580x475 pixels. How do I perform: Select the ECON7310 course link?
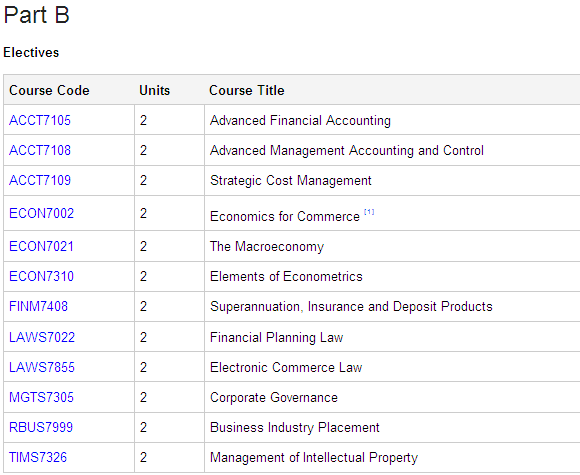coord(41,276)
